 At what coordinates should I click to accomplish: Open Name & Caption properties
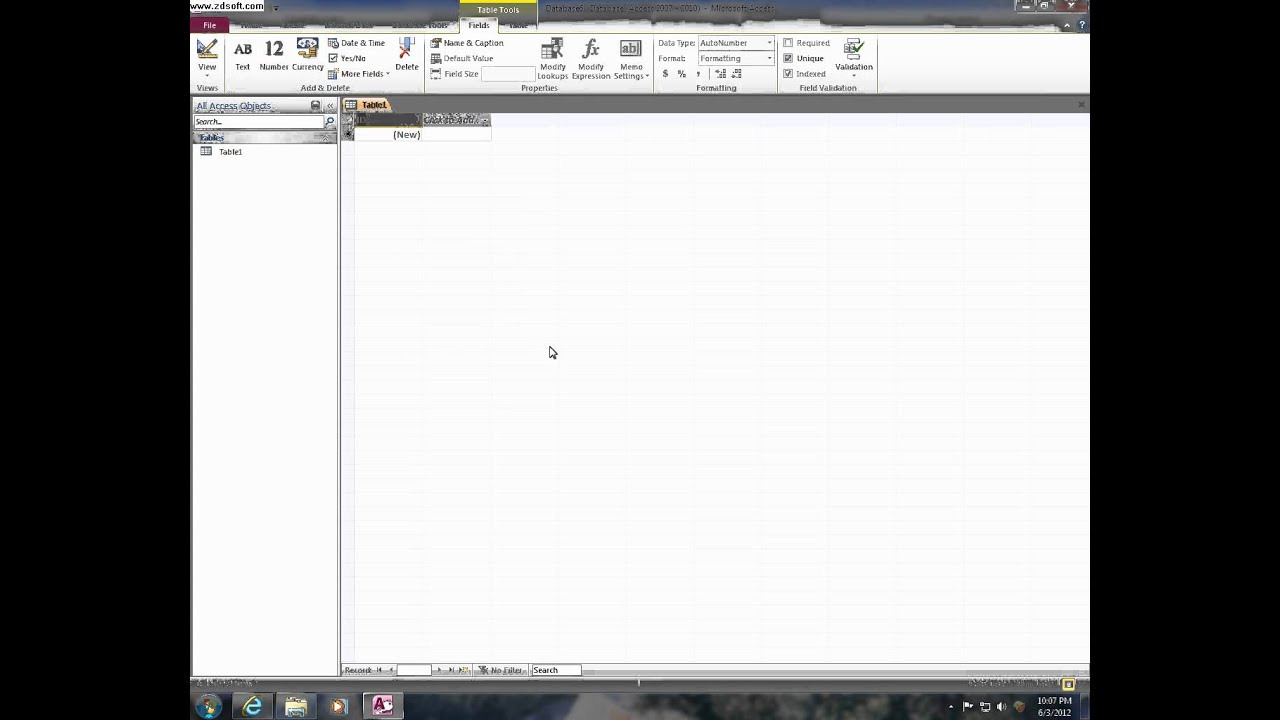pyautogui.click(x=467, y=43)
